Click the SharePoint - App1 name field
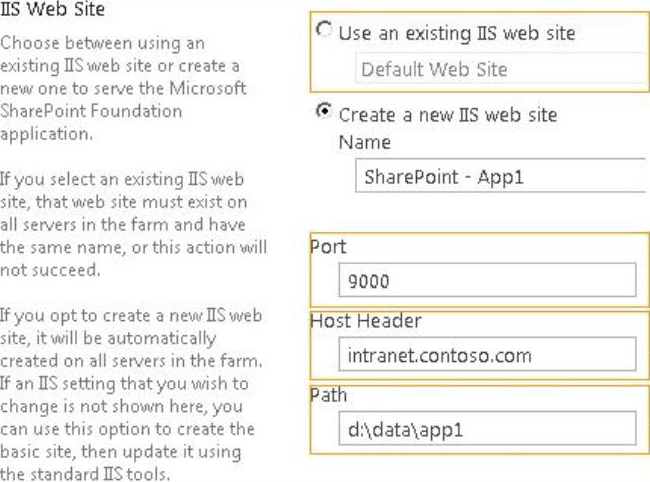The width and height of the screenshot is (650, 482). click(500, 175)
